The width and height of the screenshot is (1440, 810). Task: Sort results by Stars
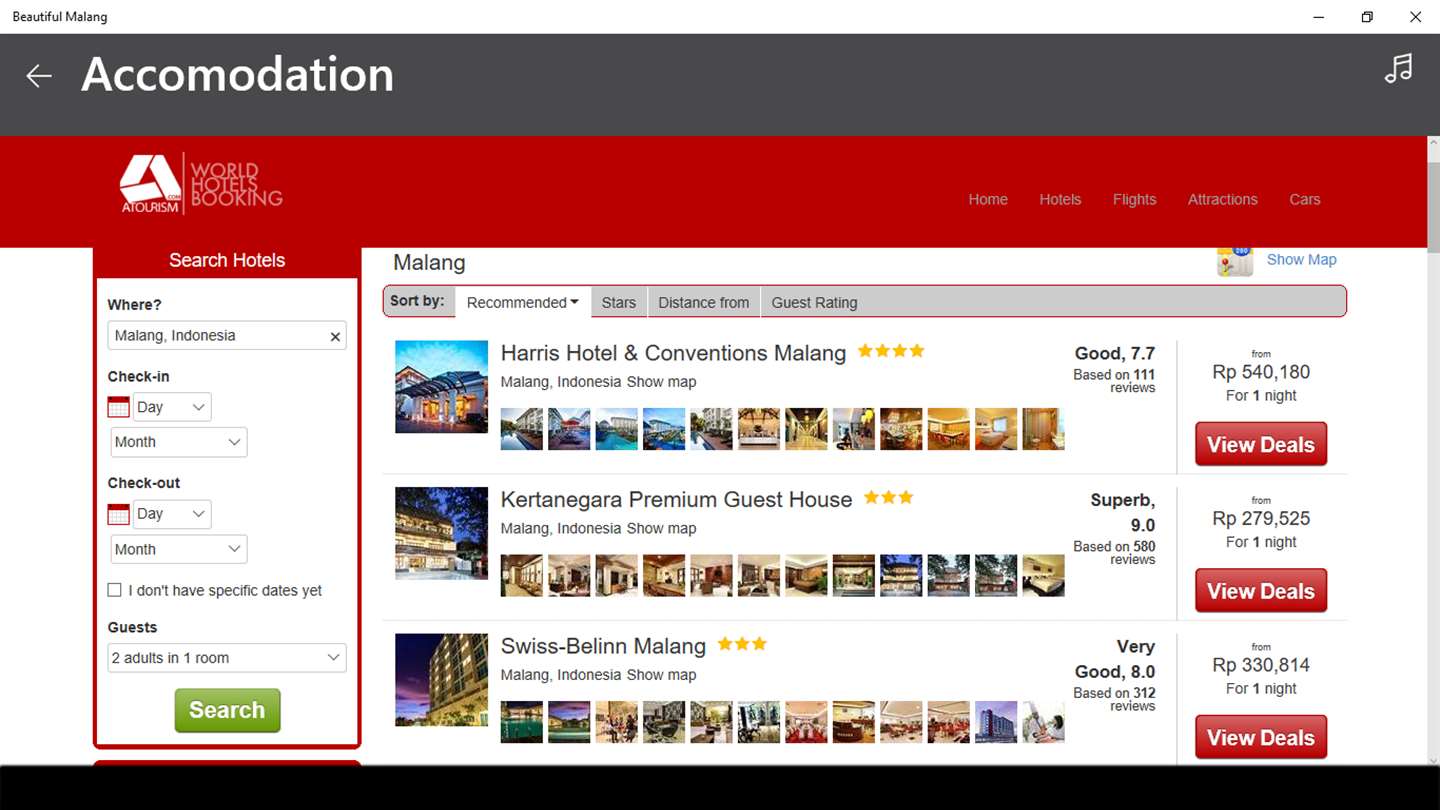(618, 303)
